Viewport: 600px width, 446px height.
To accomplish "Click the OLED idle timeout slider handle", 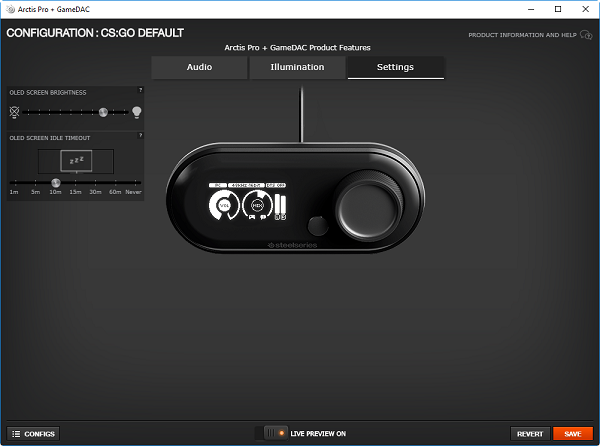I will pyautogui.click(x=56, y=182).
